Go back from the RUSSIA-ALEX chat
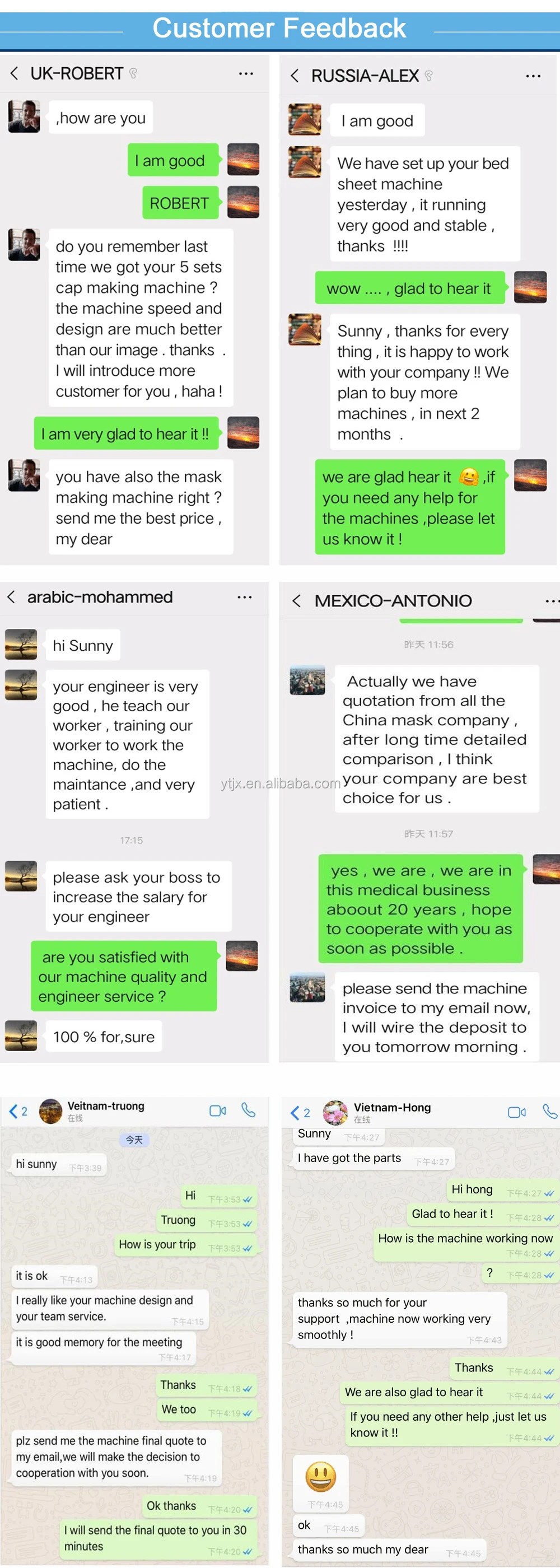The width and height of the screenshot is (560, 1568). click(x=295, y=76)
